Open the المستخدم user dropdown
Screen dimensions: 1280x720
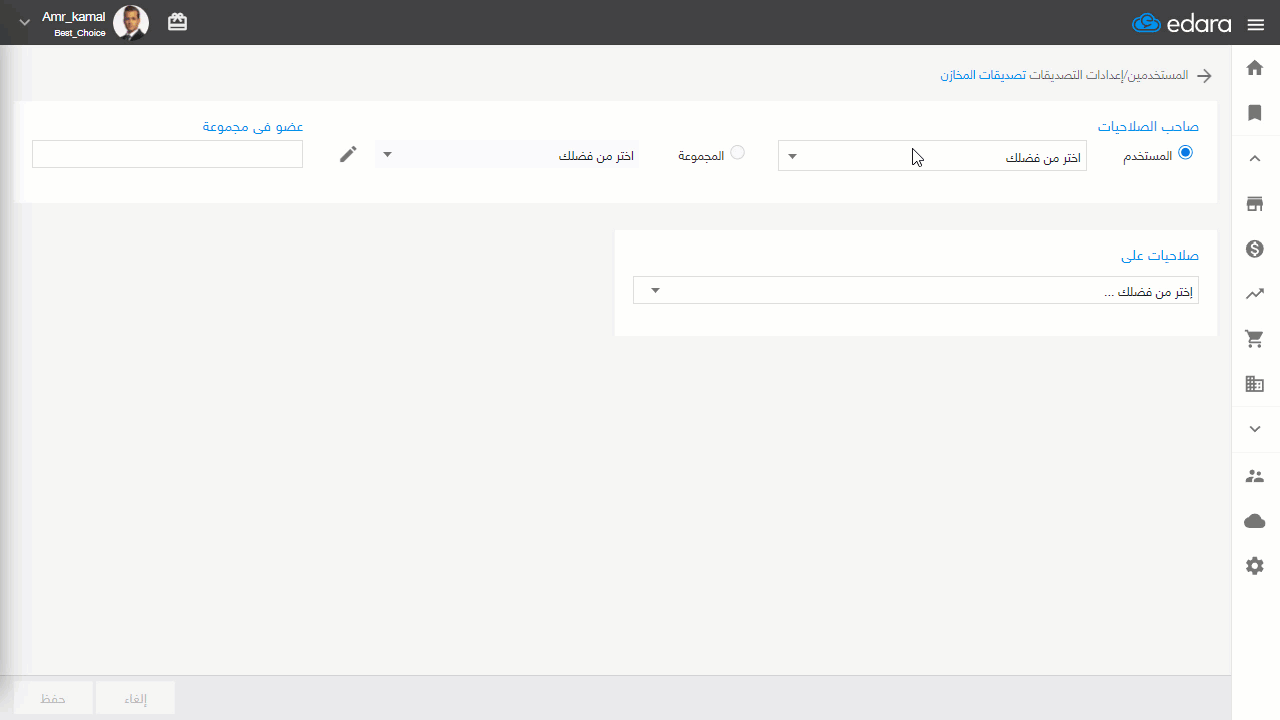click(932, 156)
